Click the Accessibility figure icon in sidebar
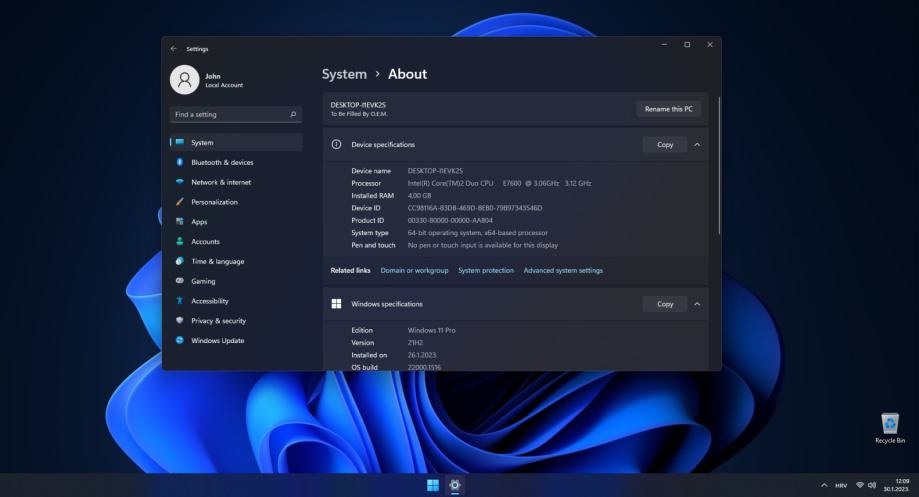This screenshot has width=919, height=497. point(180,301)
